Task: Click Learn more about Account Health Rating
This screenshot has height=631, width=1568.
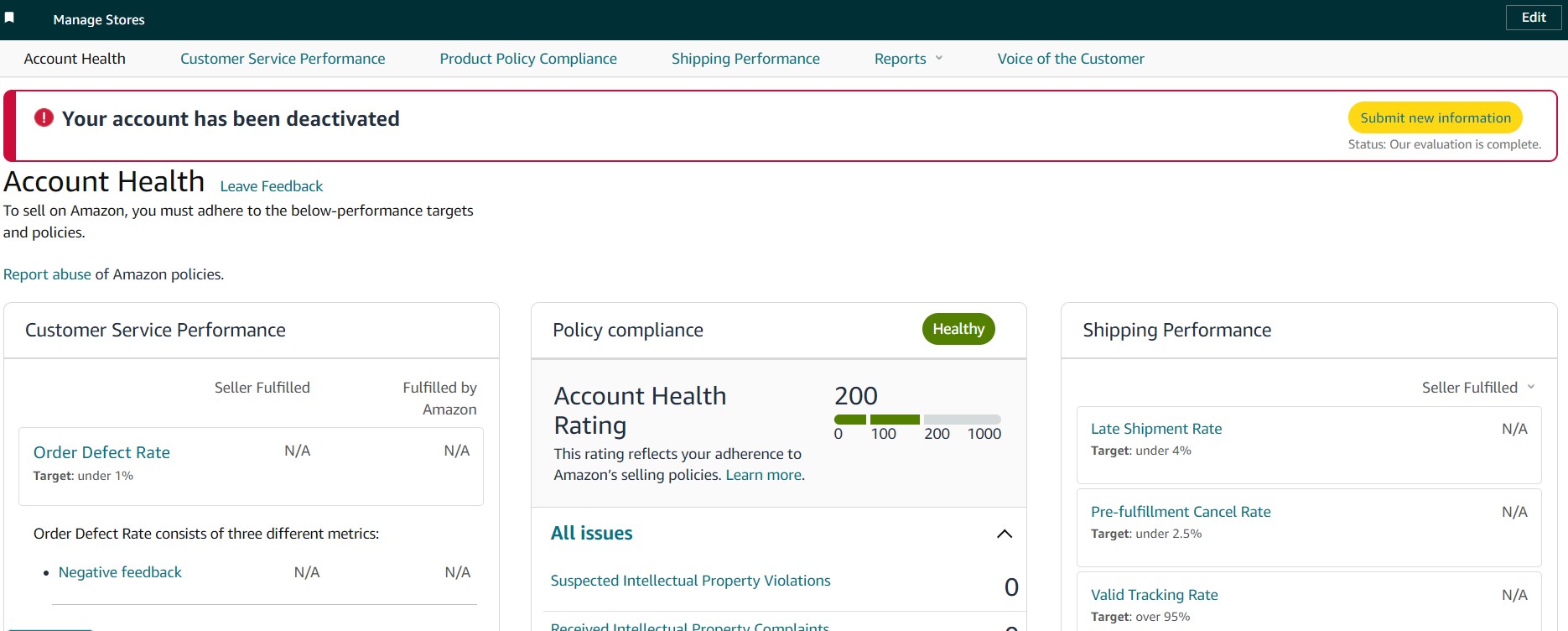Action: point(763,475)
